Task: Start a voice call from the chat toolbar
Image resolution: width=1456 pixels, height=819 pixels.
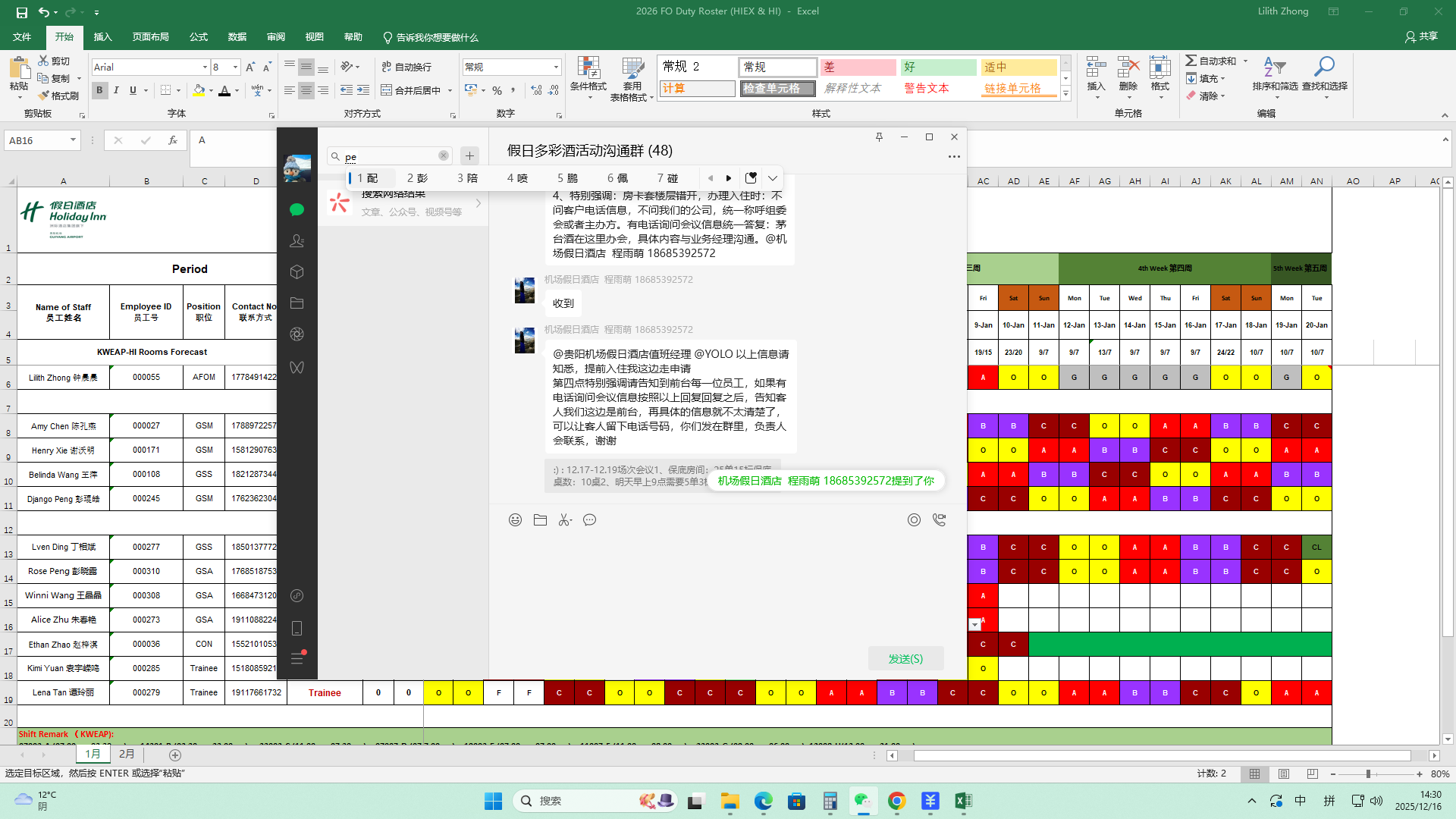Action: click(x=939, y=520)
